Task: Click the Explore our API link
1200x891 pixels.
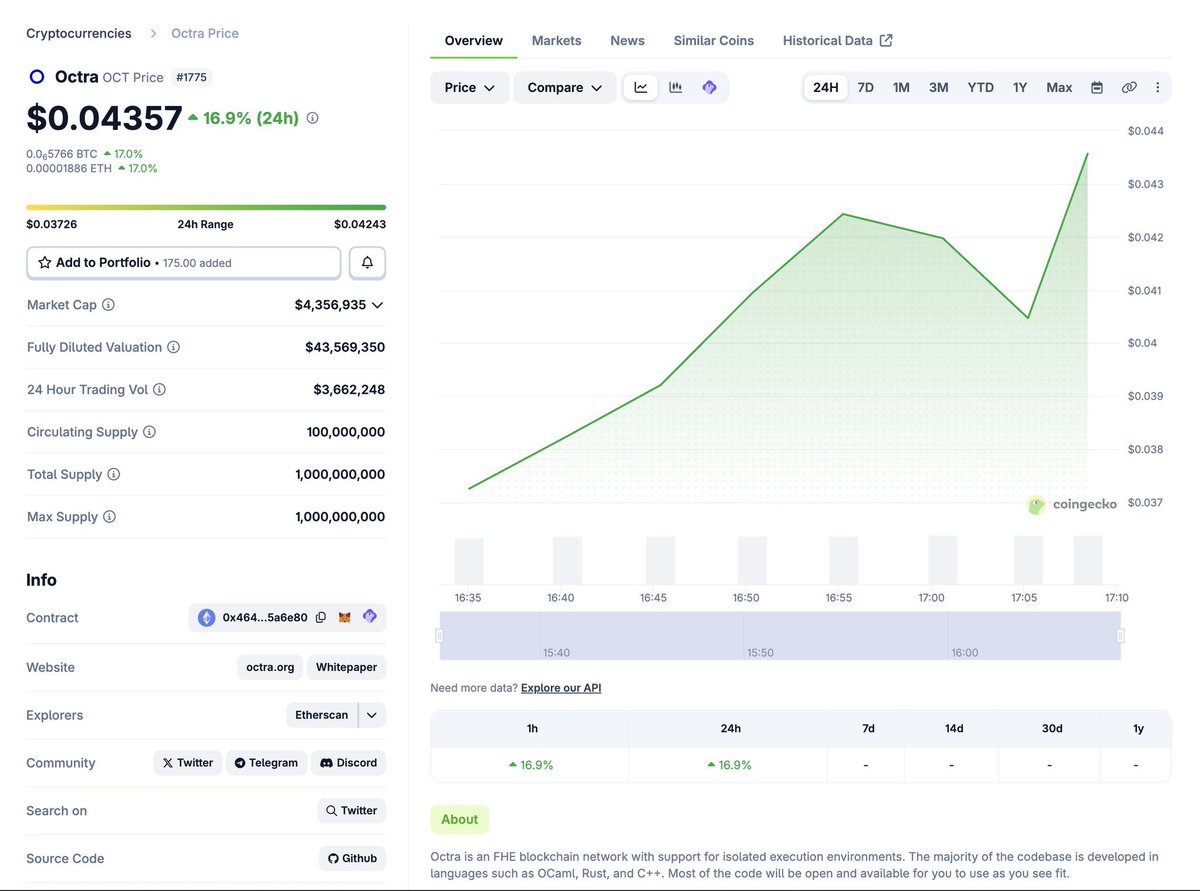Action: click(561, 688)
